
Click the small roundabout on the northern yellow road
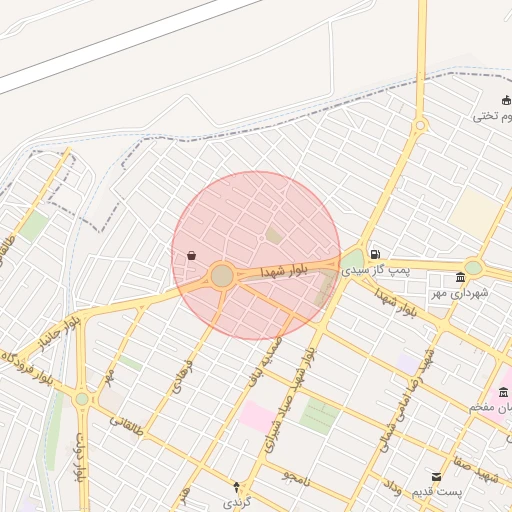click(420, 126)
